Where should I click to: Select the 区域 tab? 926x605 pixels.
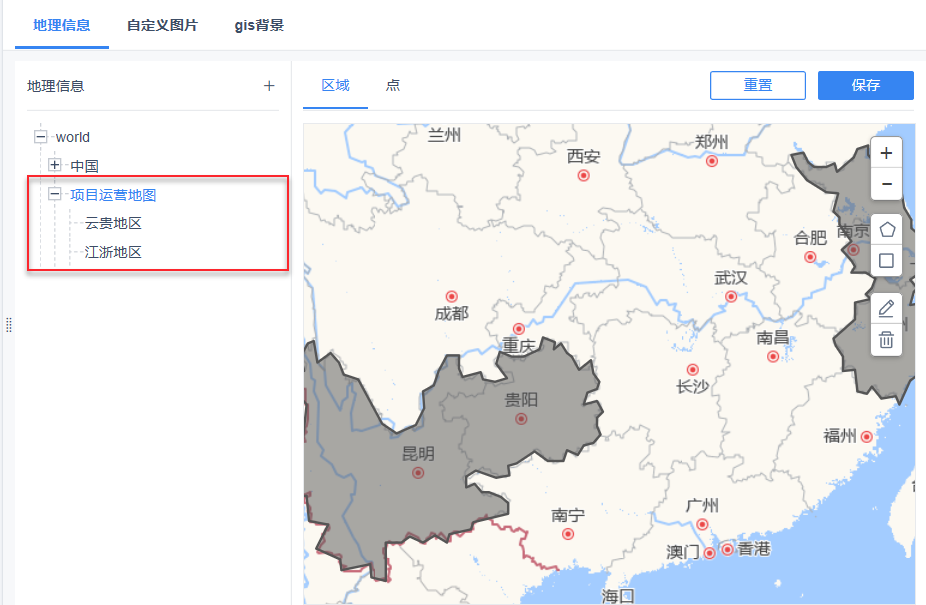point(335,85)
